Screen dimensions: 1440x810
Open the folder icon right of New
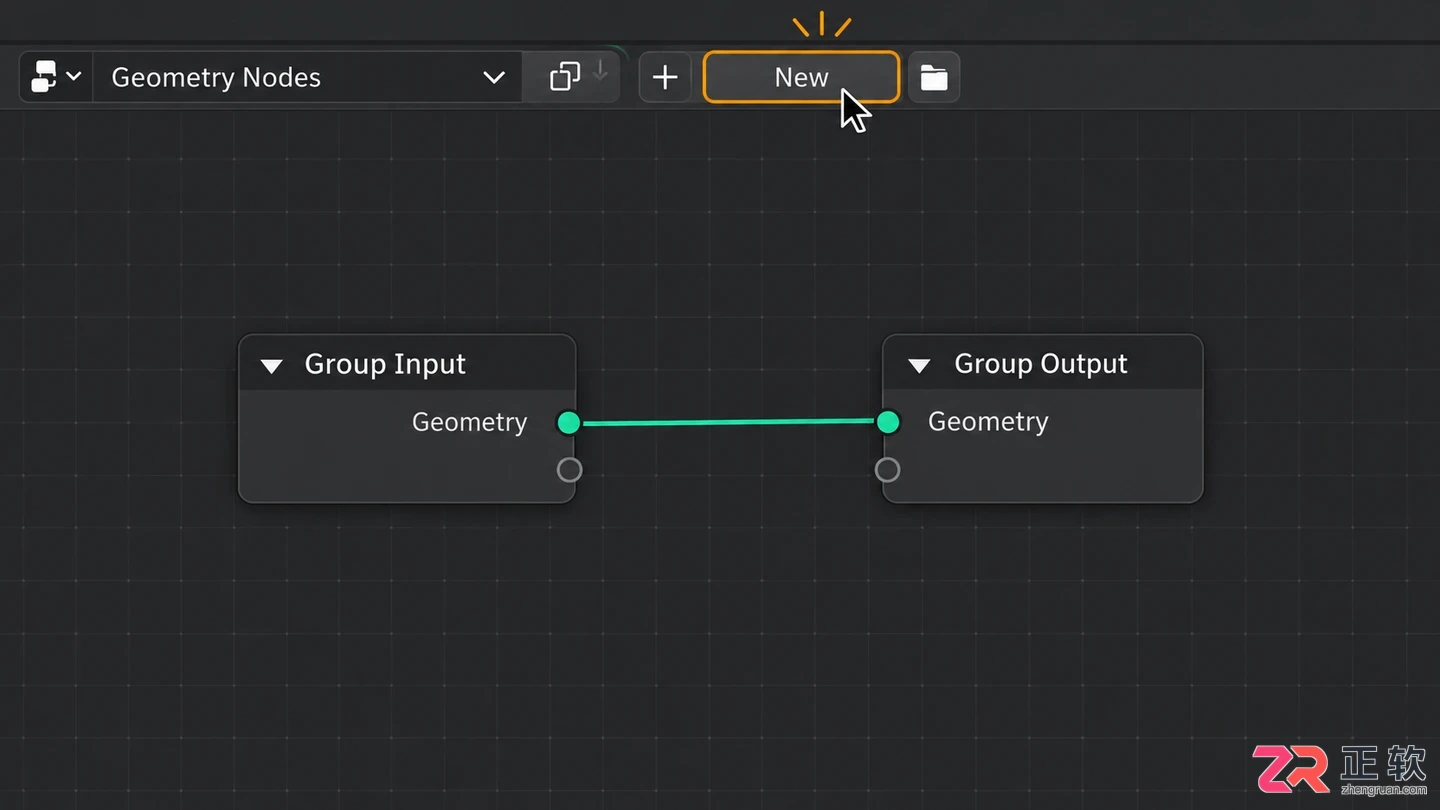(934, 77)
